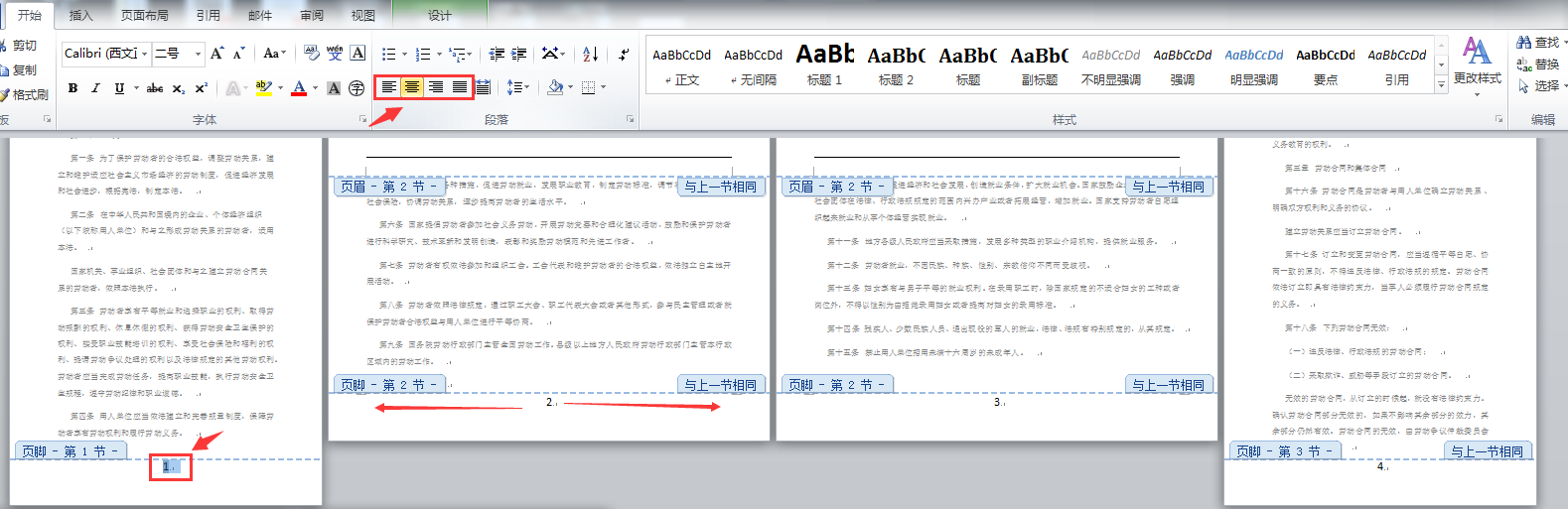Align text left

pyautogui.click(x=388, y=87)
